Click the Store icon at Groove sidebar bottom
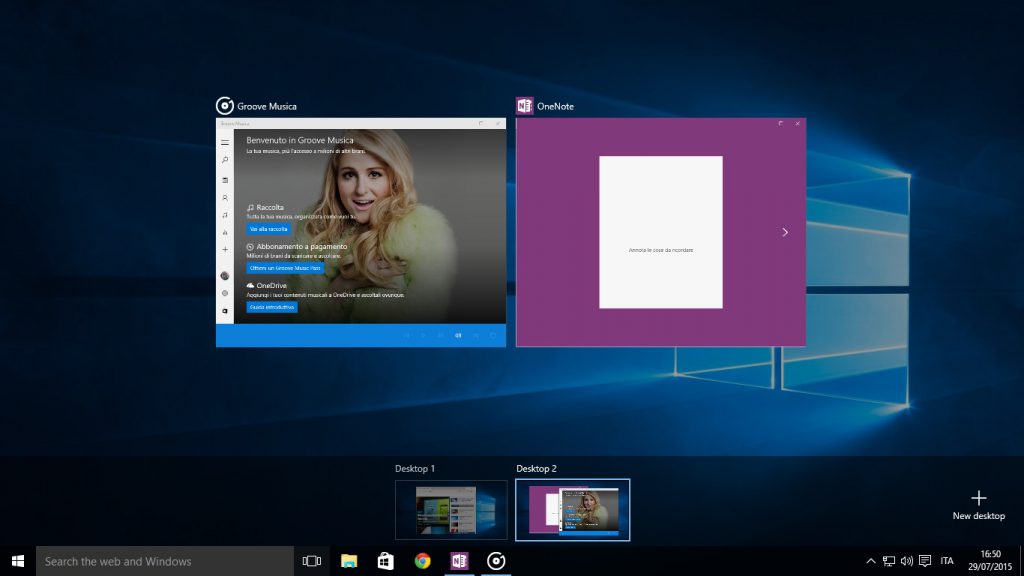 coord(225,311)
